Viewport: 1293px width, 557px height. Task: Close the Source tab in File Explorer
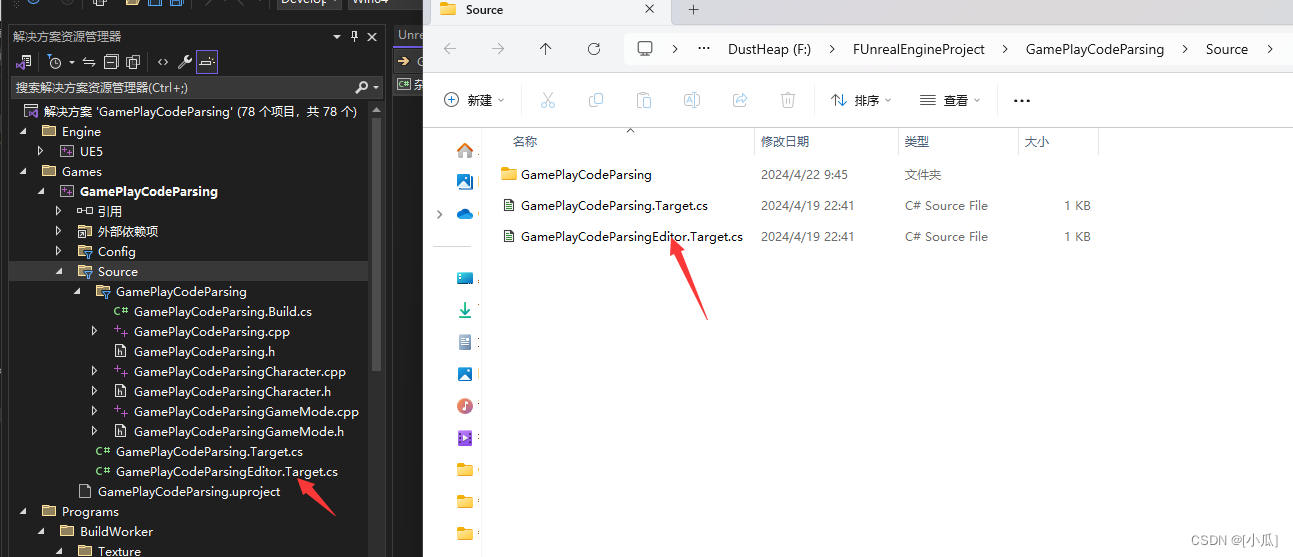(x=649, y=10)
